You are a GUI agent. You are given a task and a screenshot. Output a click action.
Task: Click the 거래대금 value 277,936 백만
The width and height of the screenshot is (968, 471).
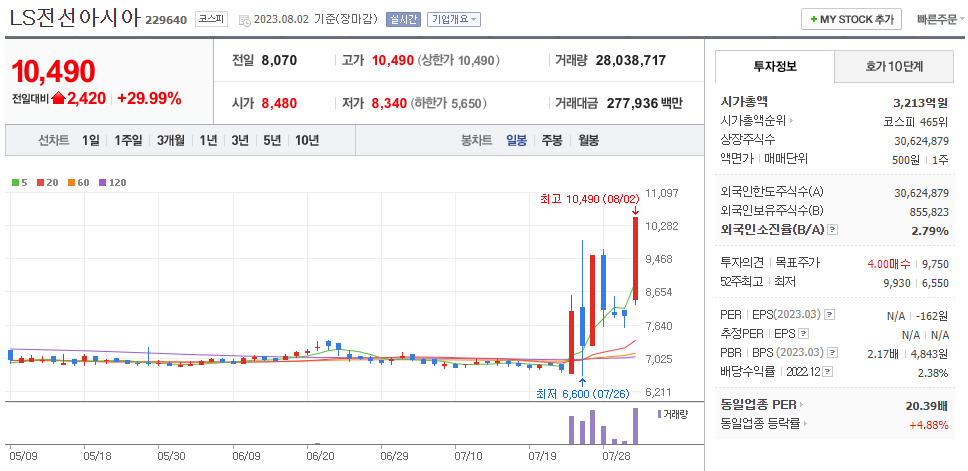pyautogui.click(x=645, y=103)
